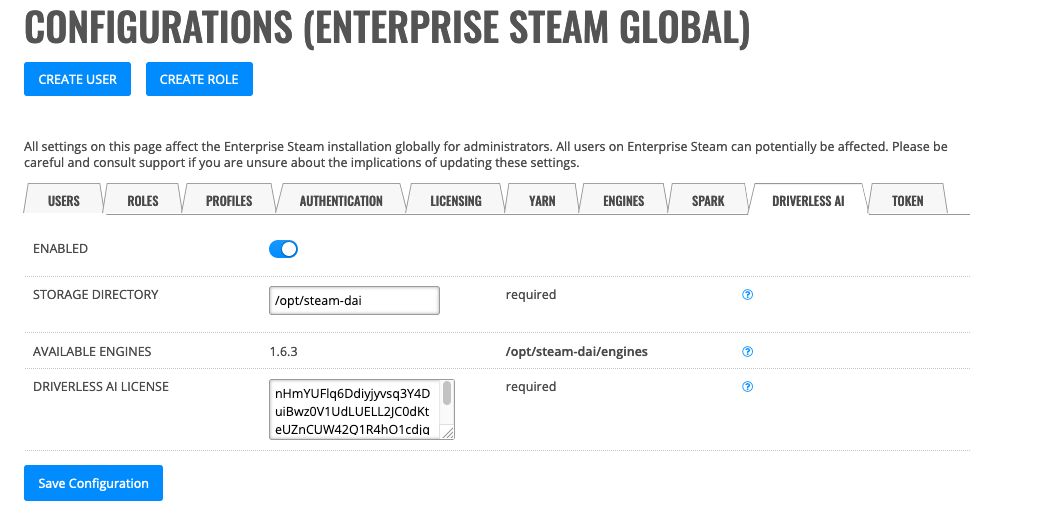
Task: Switch to the Token tab
Action: click(x=907, y=201)
